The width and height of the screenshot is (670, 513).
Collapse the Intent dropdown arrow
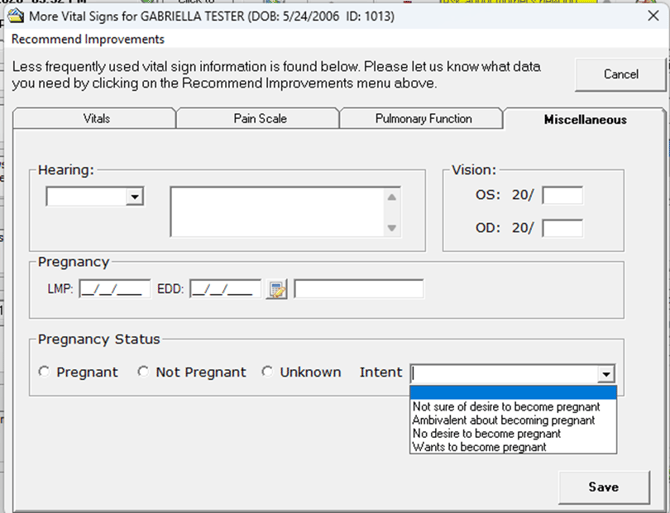point(606,373)
